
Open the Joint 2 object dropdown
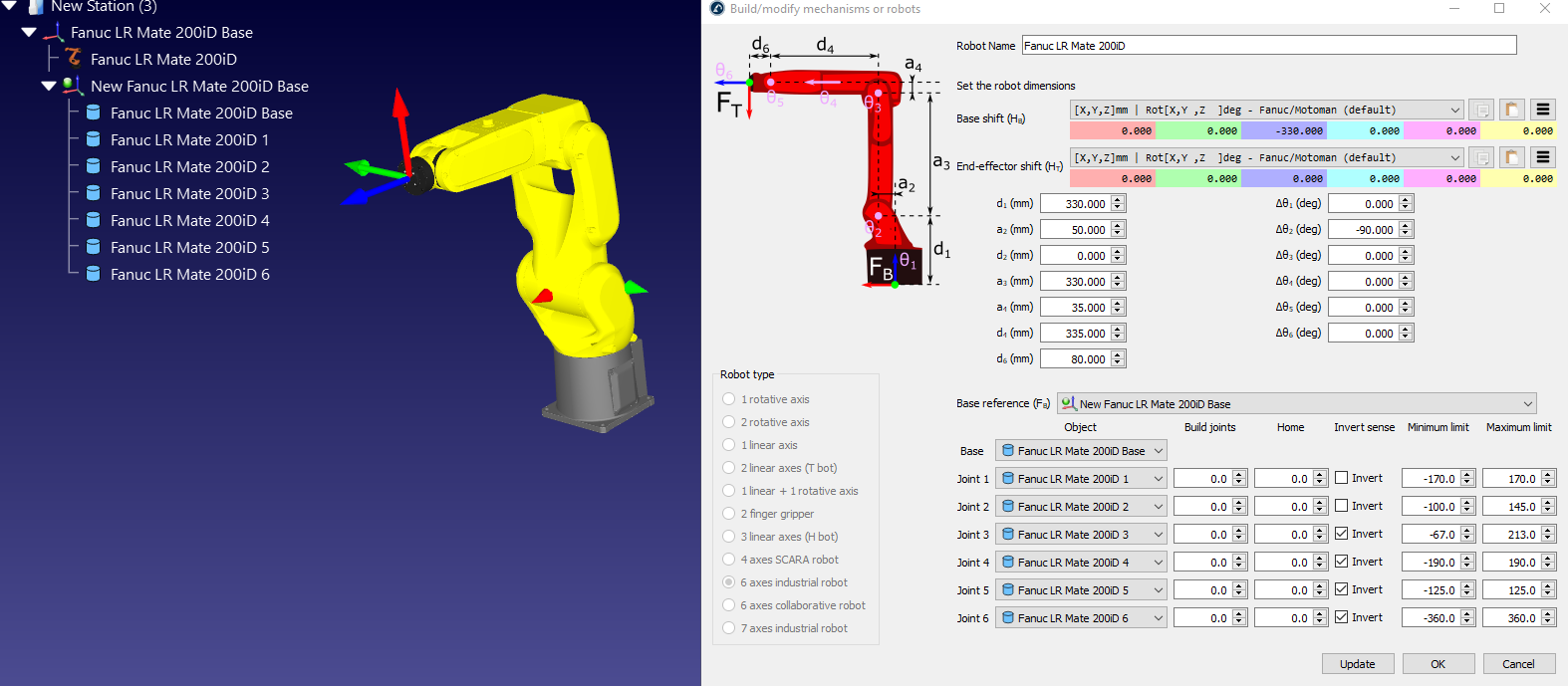(x=1081, y=507)
